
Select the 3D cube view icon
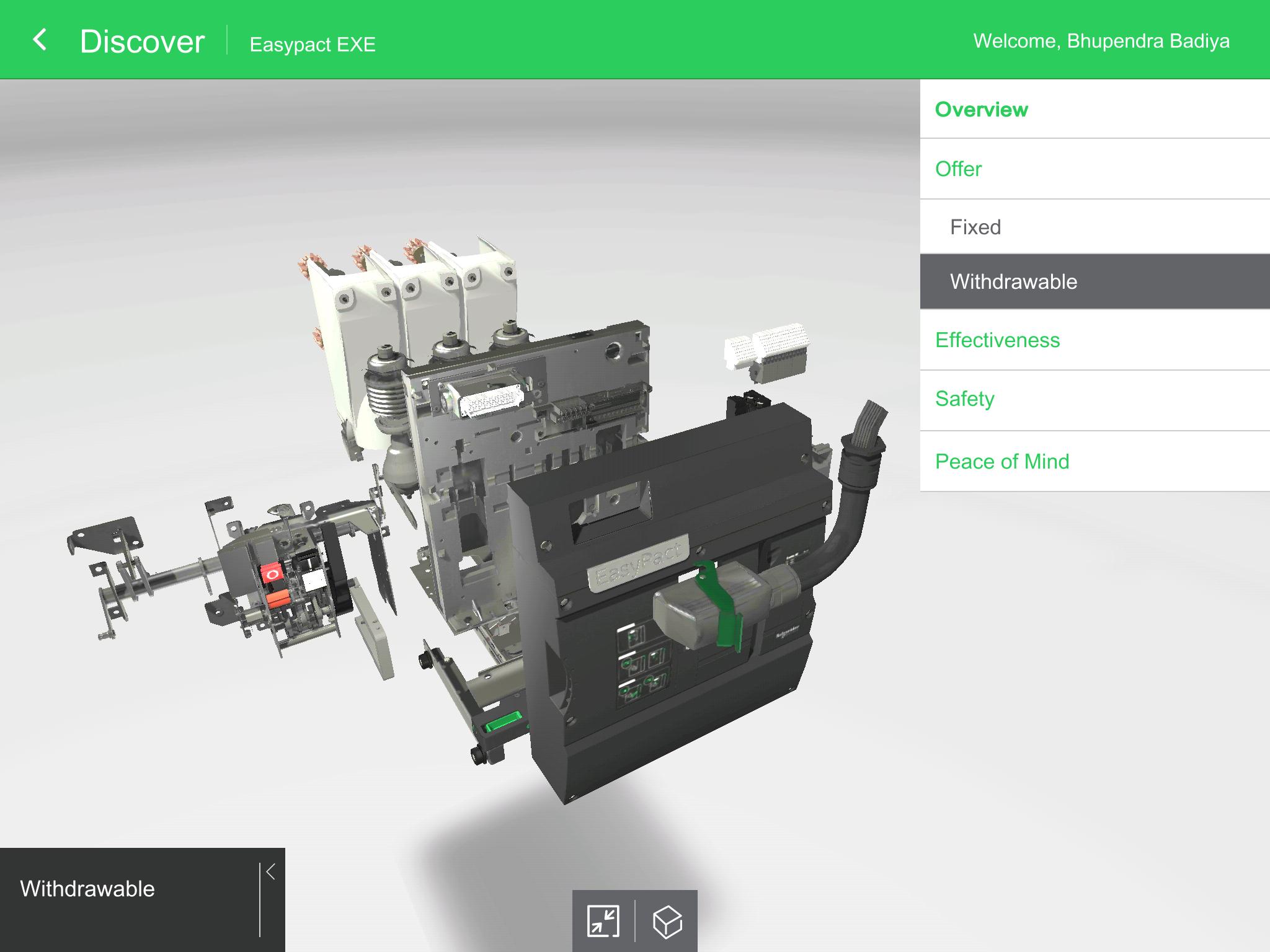pyautogui.click(x=667, y=922)
